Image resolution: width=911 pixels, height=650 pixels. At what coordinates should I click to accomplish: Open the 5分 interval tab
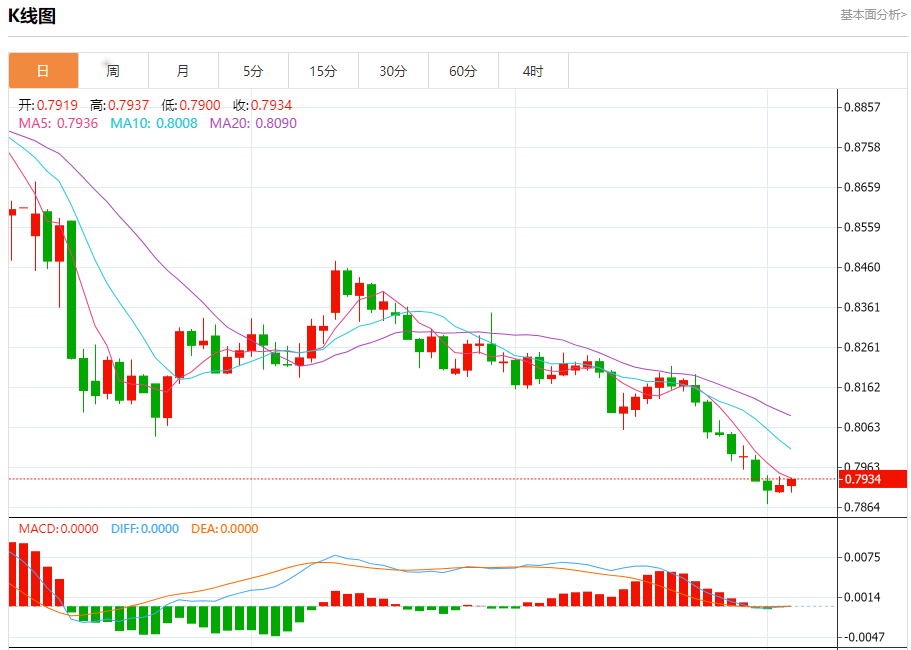point(253,71)
